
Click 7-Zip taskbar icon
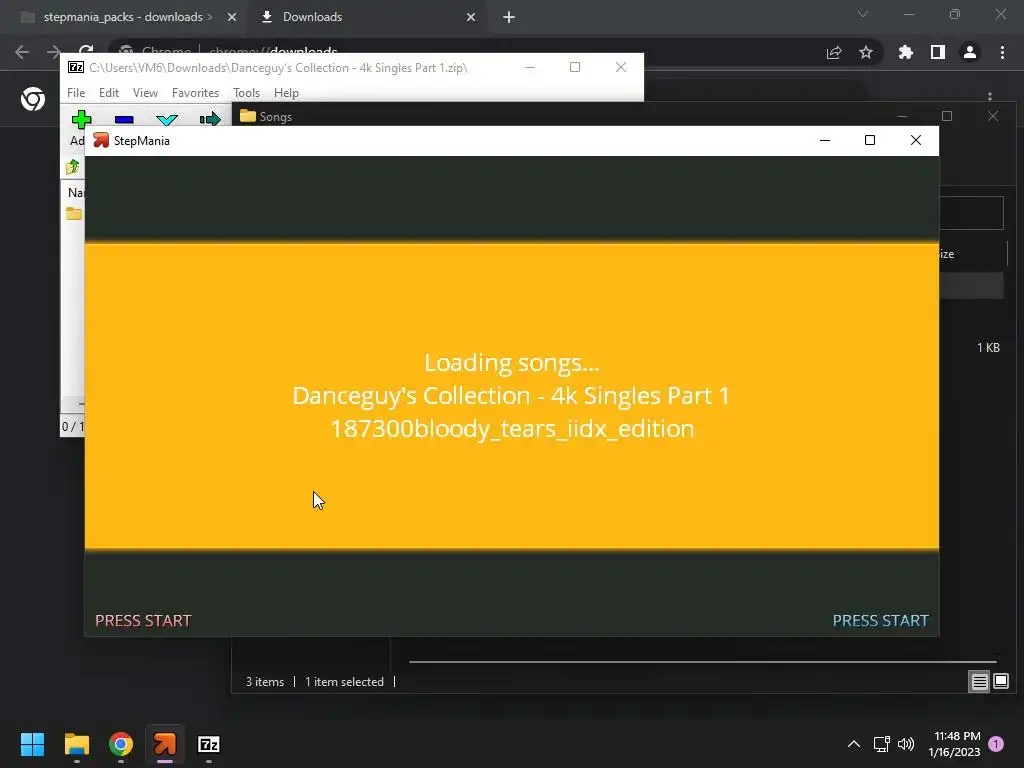[x=209, y=744]
